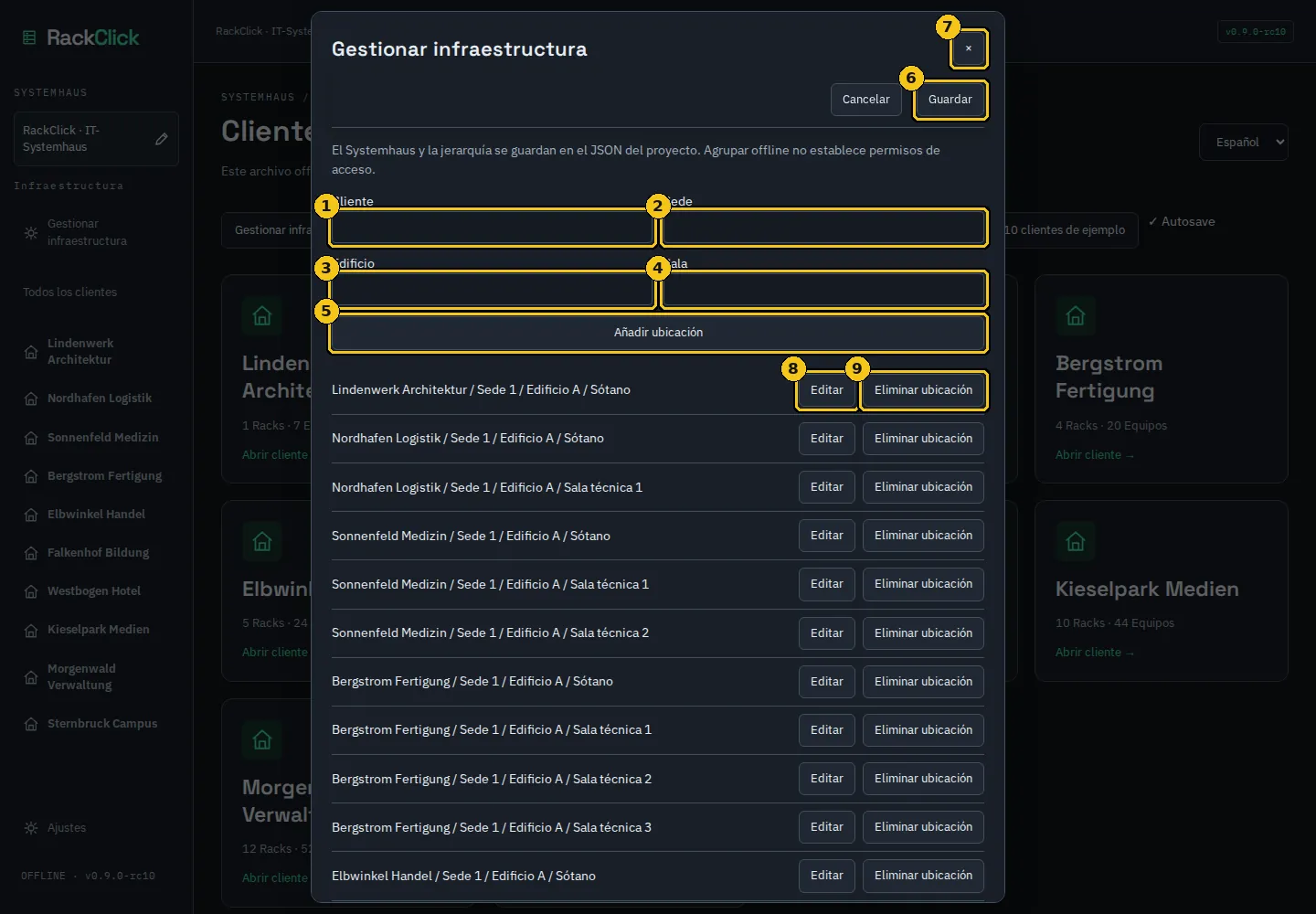Screen dimensions: 1316x914
Task: Open Ajustes via its gear icon
Action: 31,828
